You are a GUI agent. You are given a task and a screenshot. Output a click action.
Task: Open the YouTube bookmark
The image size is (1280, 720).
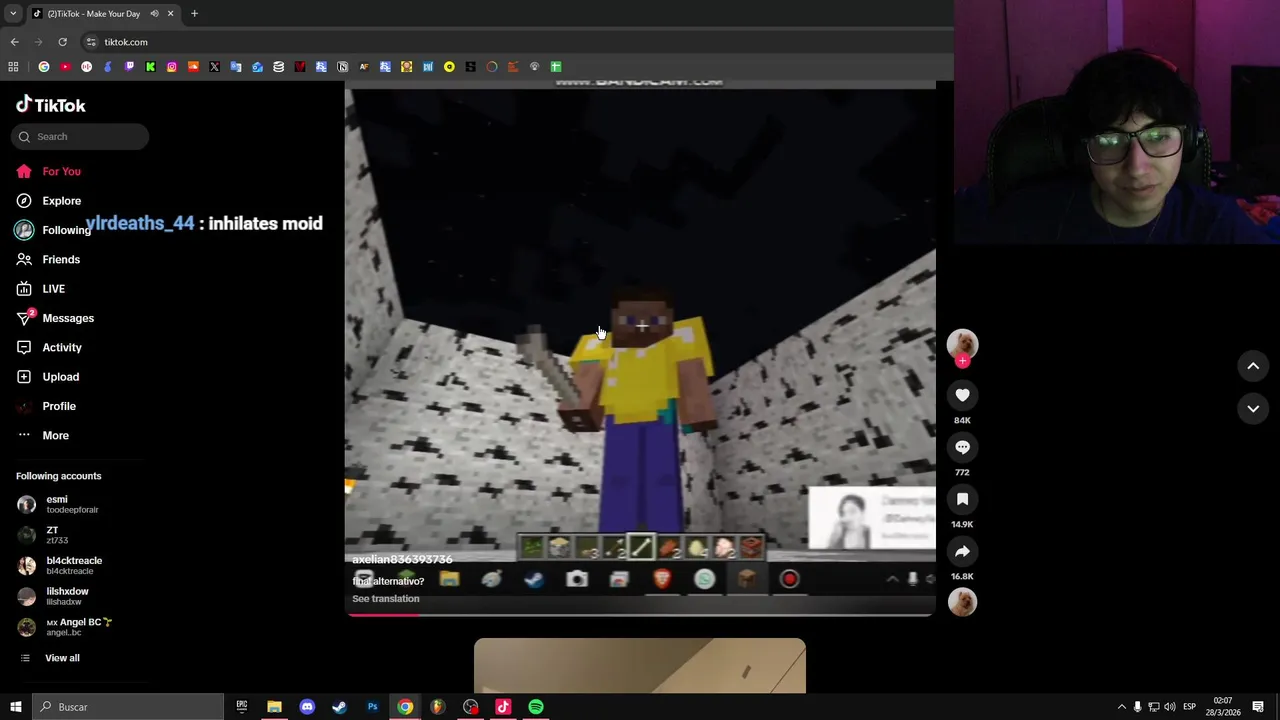65,67
